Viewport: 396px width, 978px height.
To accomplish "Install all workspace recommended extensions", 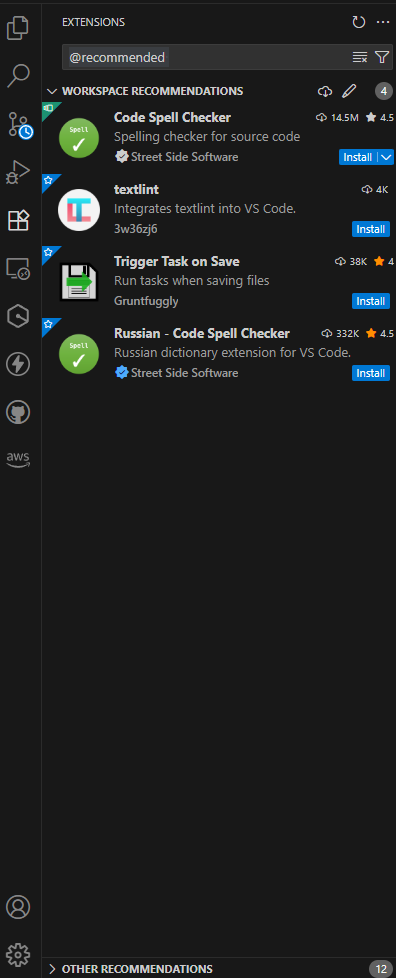I will coord(325,92).
